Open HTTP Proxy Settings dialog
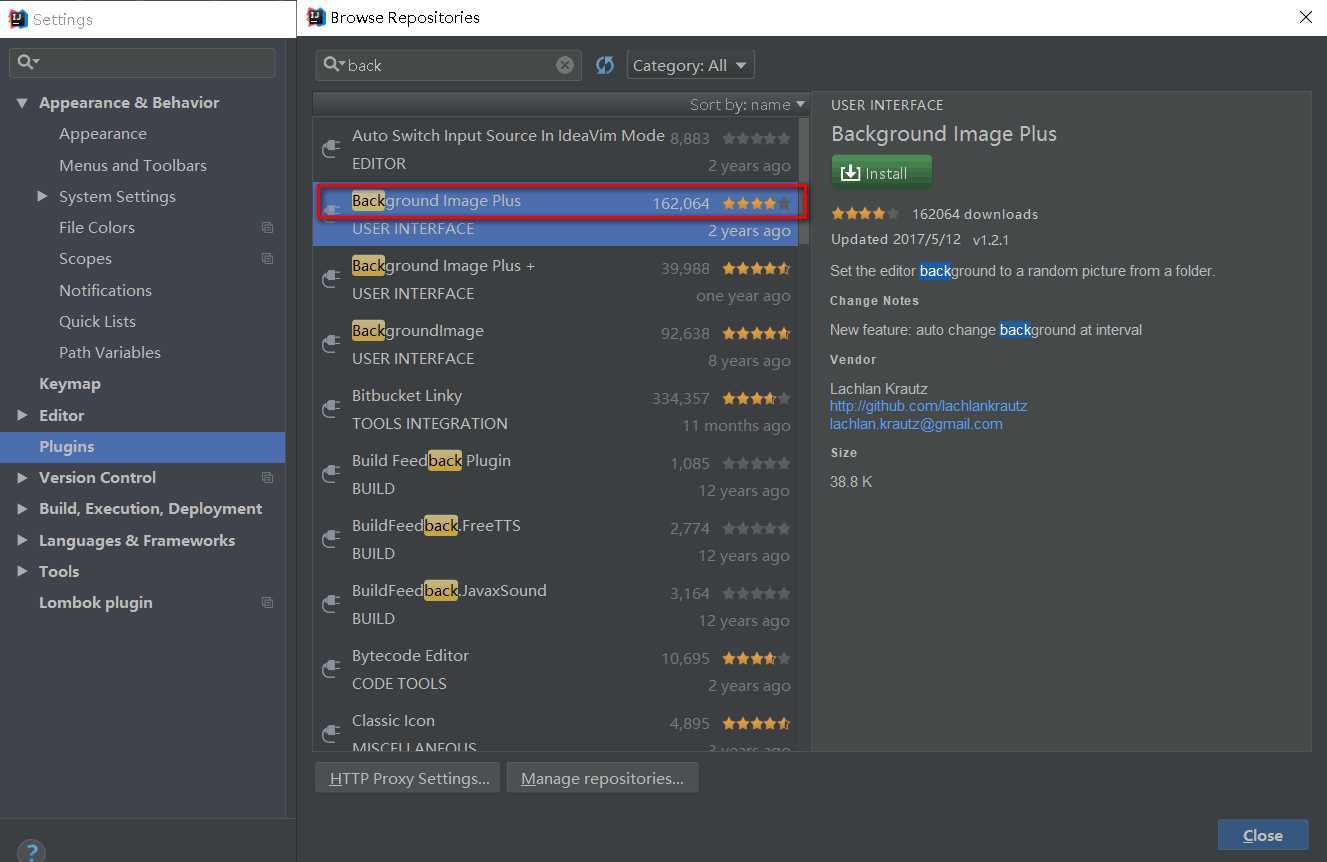Viewport: 1327px width, 862px height. tap(407, 778)
